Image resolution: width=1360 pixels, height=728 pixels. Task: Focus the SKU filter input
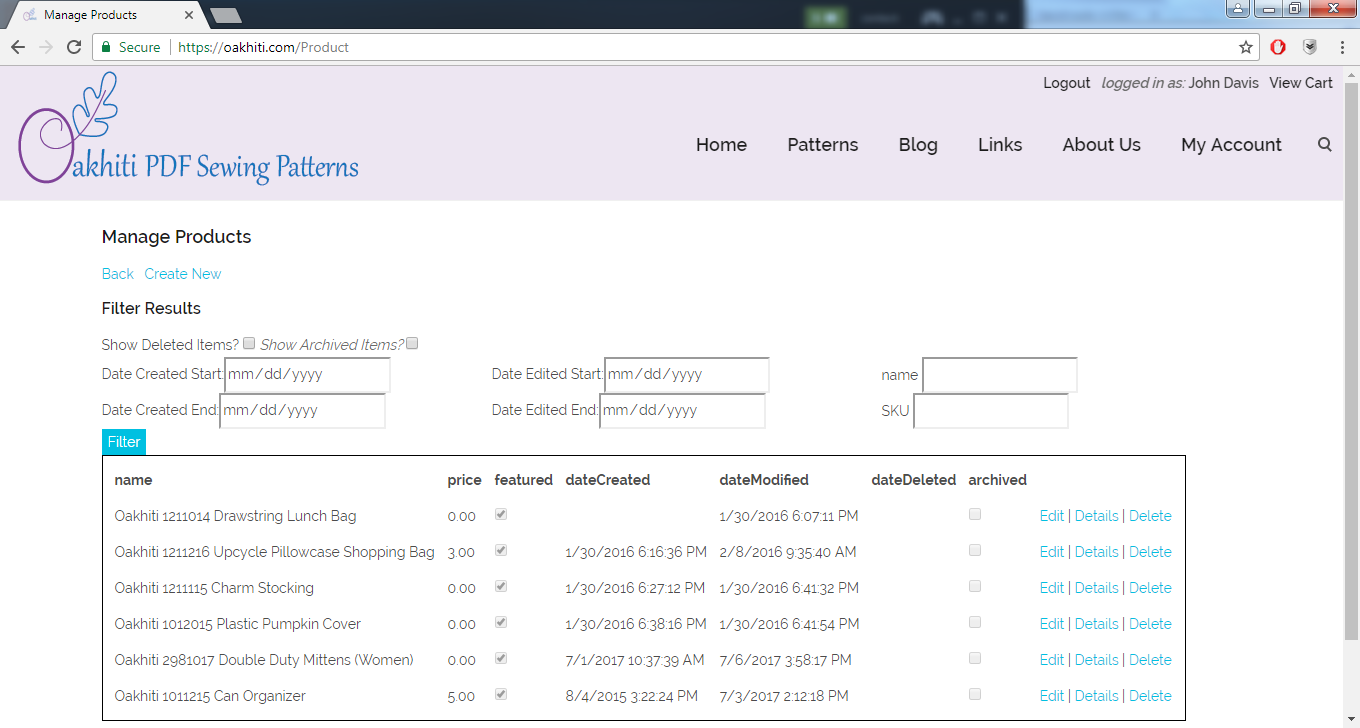click(991, 411)
